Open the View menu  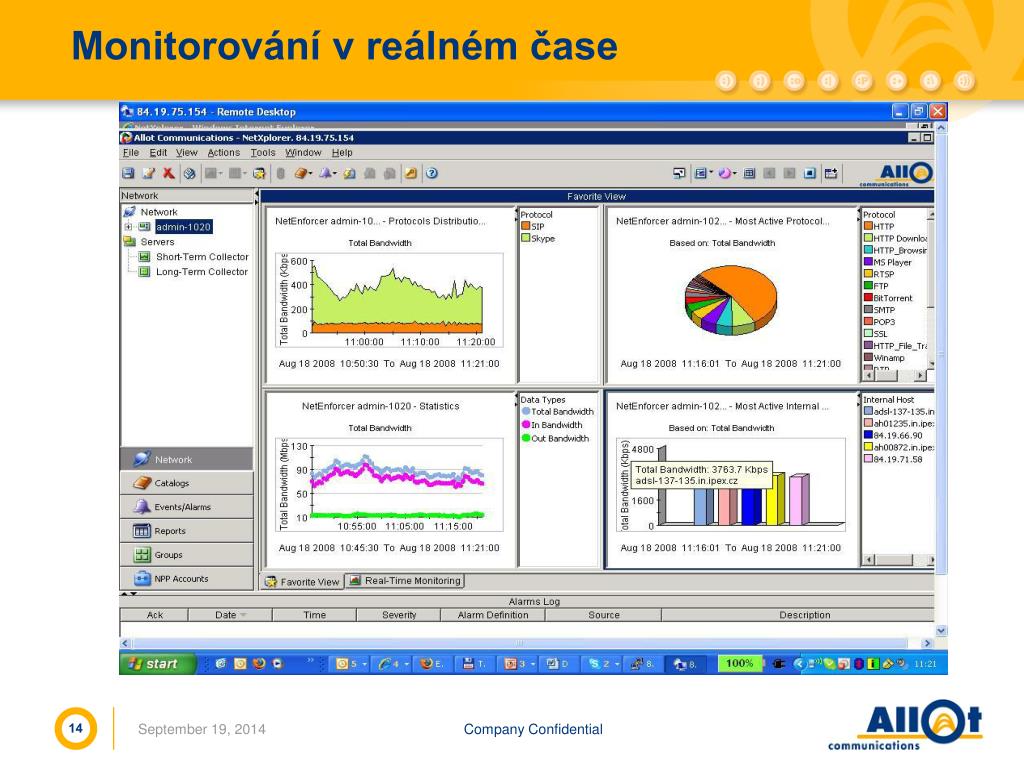pos(186,153)
